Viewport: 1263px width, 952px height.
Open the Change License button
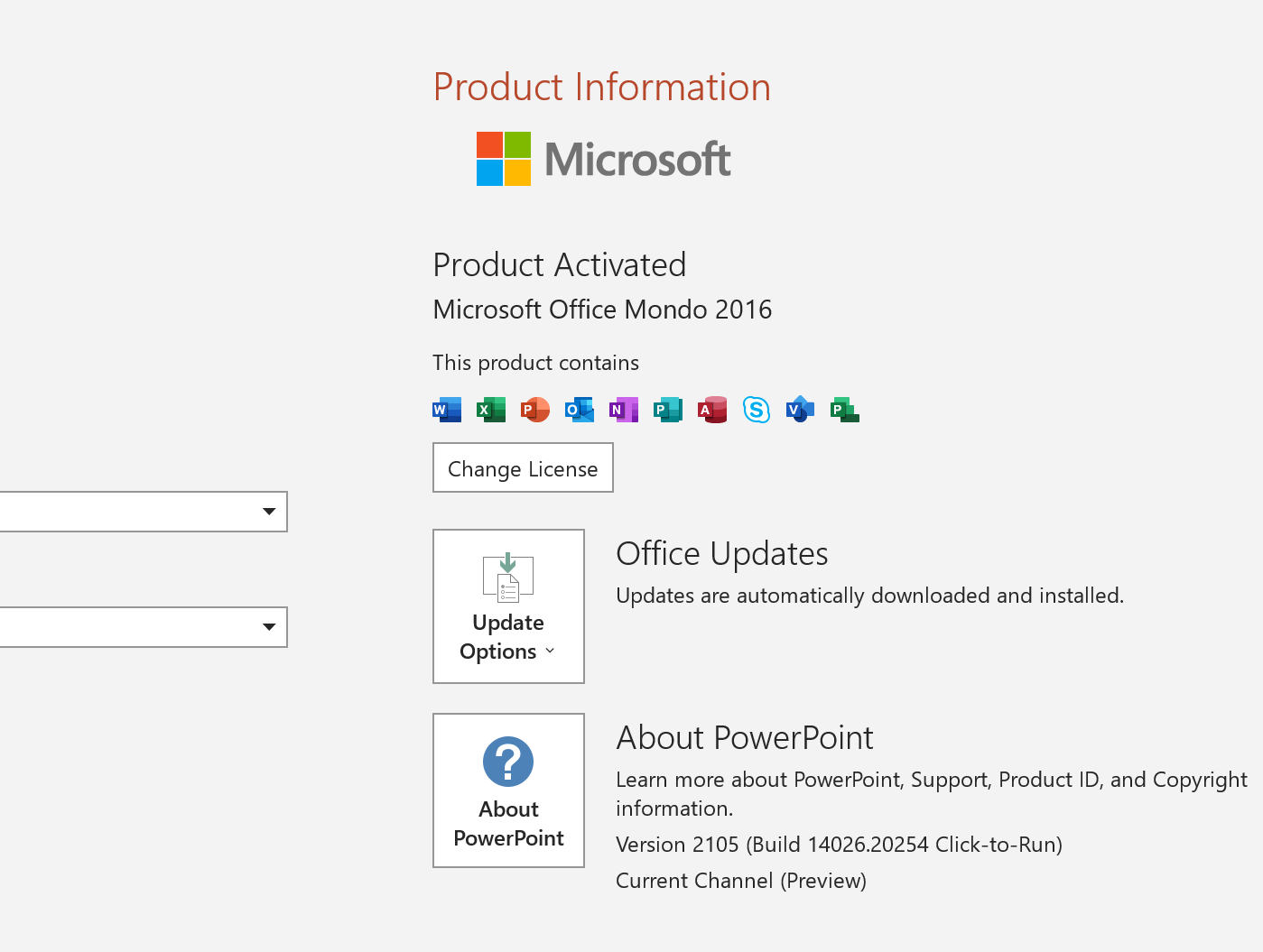pos(523,467)
